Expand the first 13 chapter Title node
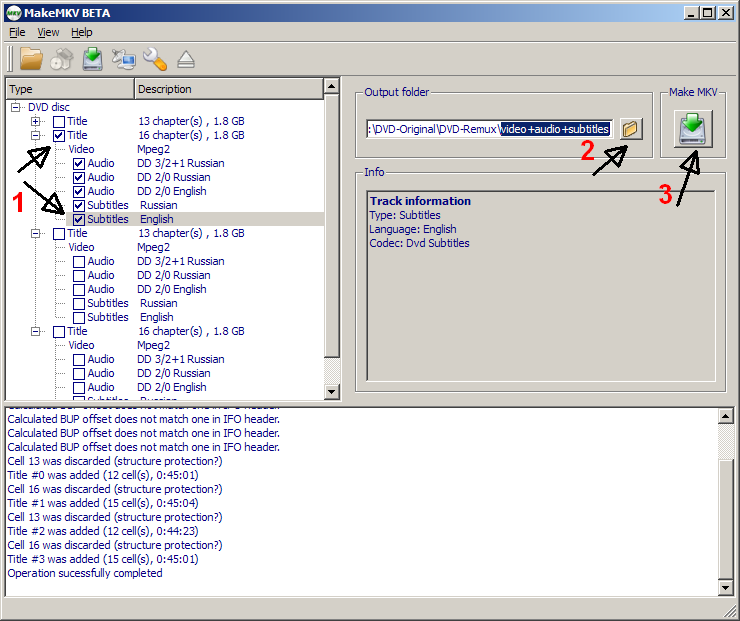740x621 pixels. (x=35, y=122)
